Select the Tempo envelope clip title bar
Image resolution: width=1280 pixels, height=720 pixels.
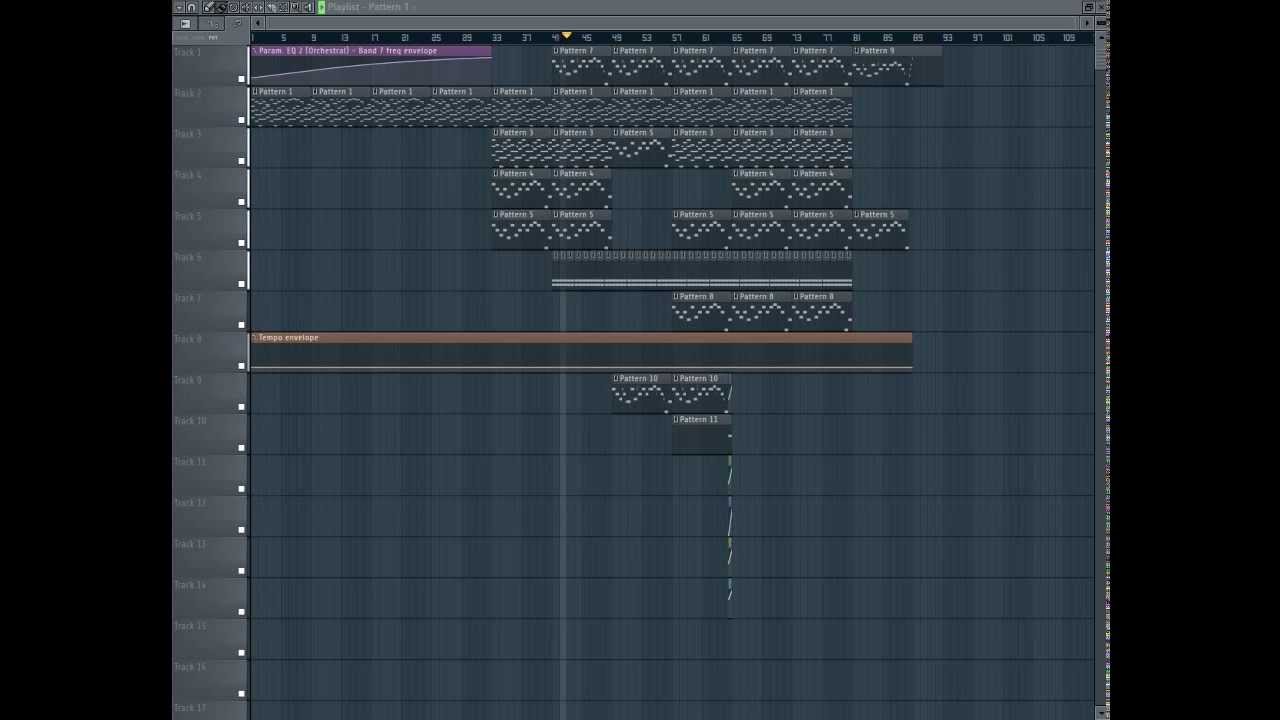tap(581, 338)
